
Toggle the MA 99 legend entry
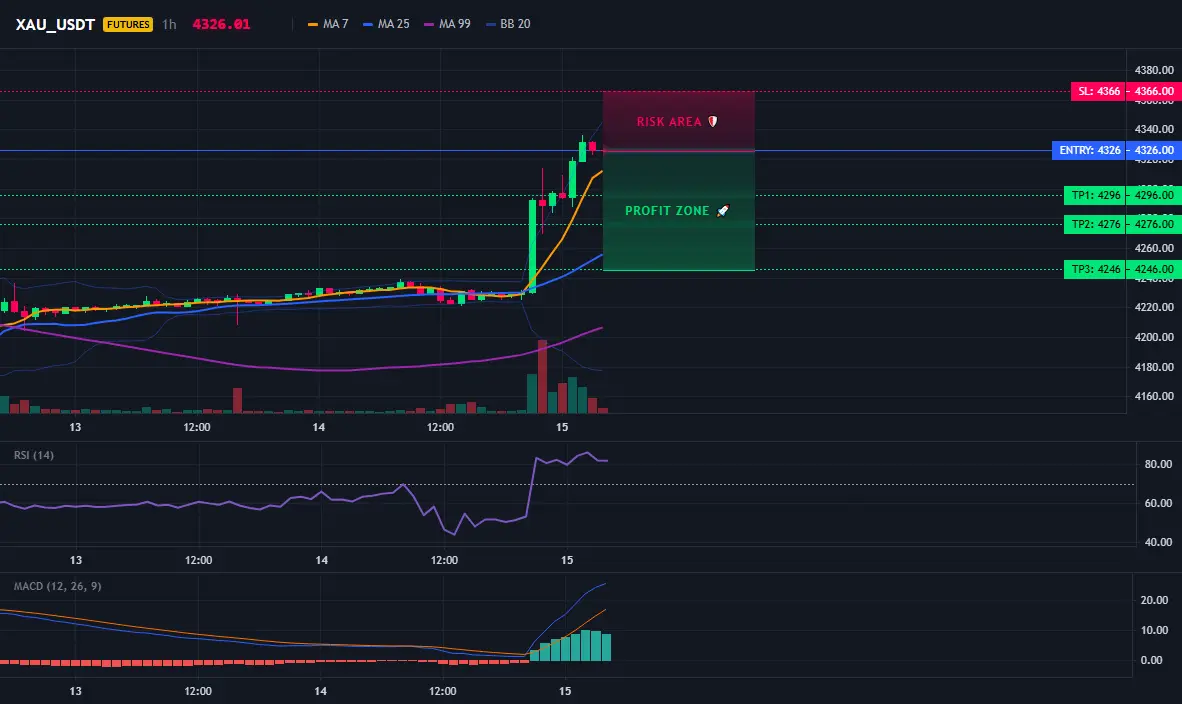[x=448, y=24]
